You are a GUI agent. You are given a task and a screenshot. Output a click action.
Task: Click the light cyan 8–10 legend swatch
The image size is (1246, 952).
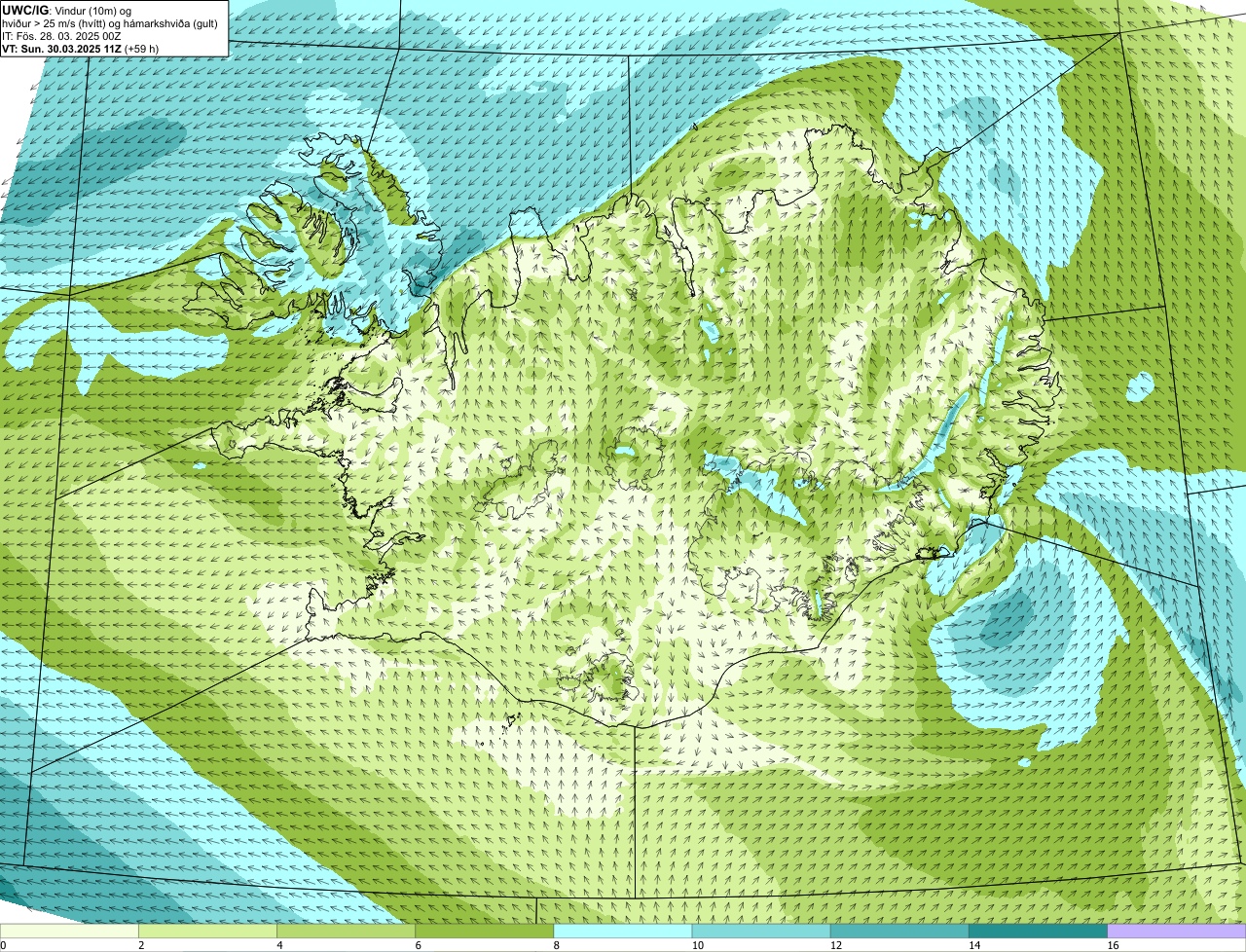click(x=623, y=931)
